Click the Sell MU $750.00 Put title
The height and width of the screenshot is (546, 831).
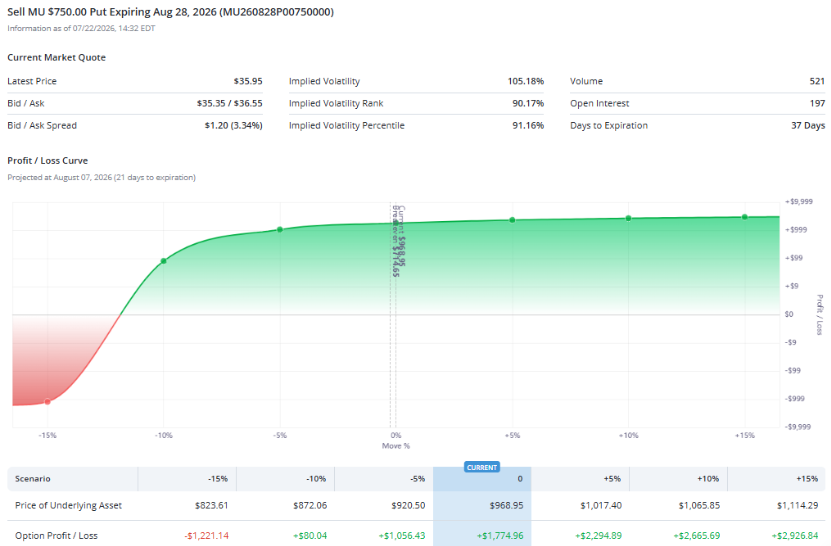pyautogui.click(x=171, y=12)
